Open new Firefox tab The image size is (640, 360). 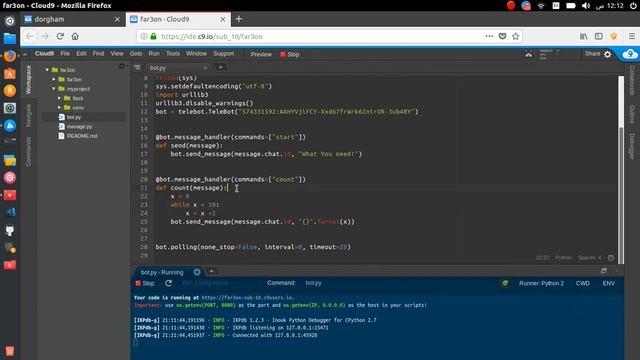coord(239,19)
